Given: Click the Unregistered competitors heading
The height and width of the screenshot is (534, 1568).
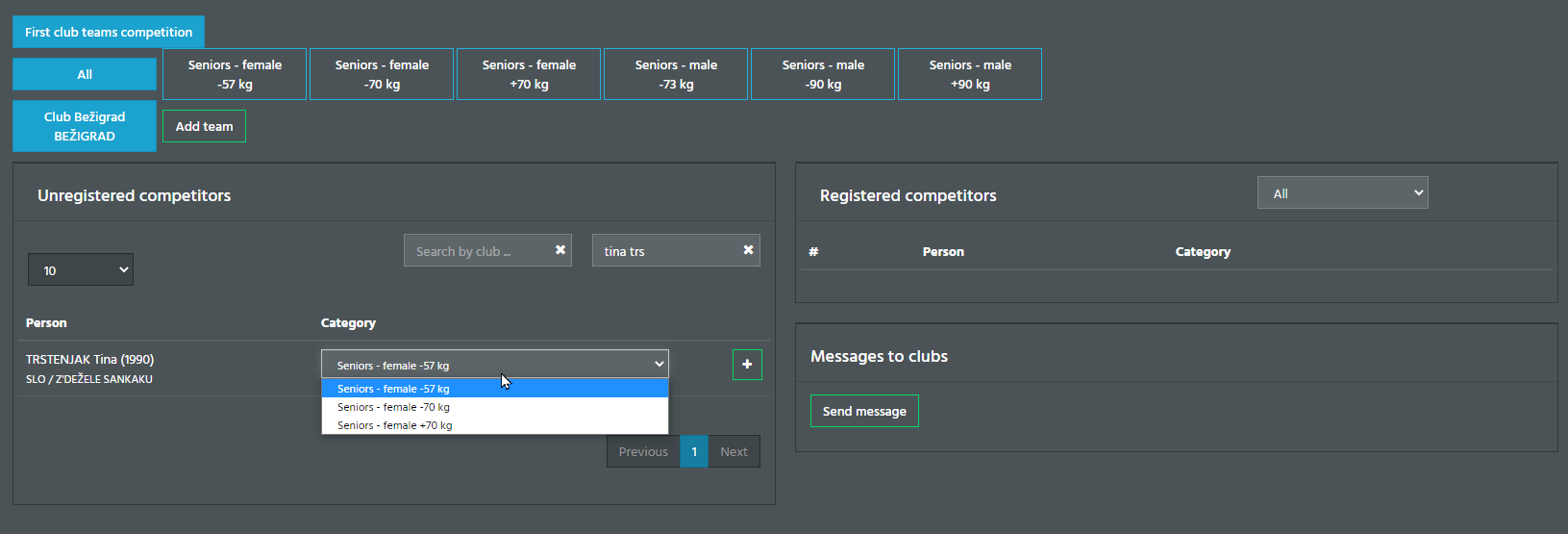Looking at the screenshot, I should click(134, 195).
